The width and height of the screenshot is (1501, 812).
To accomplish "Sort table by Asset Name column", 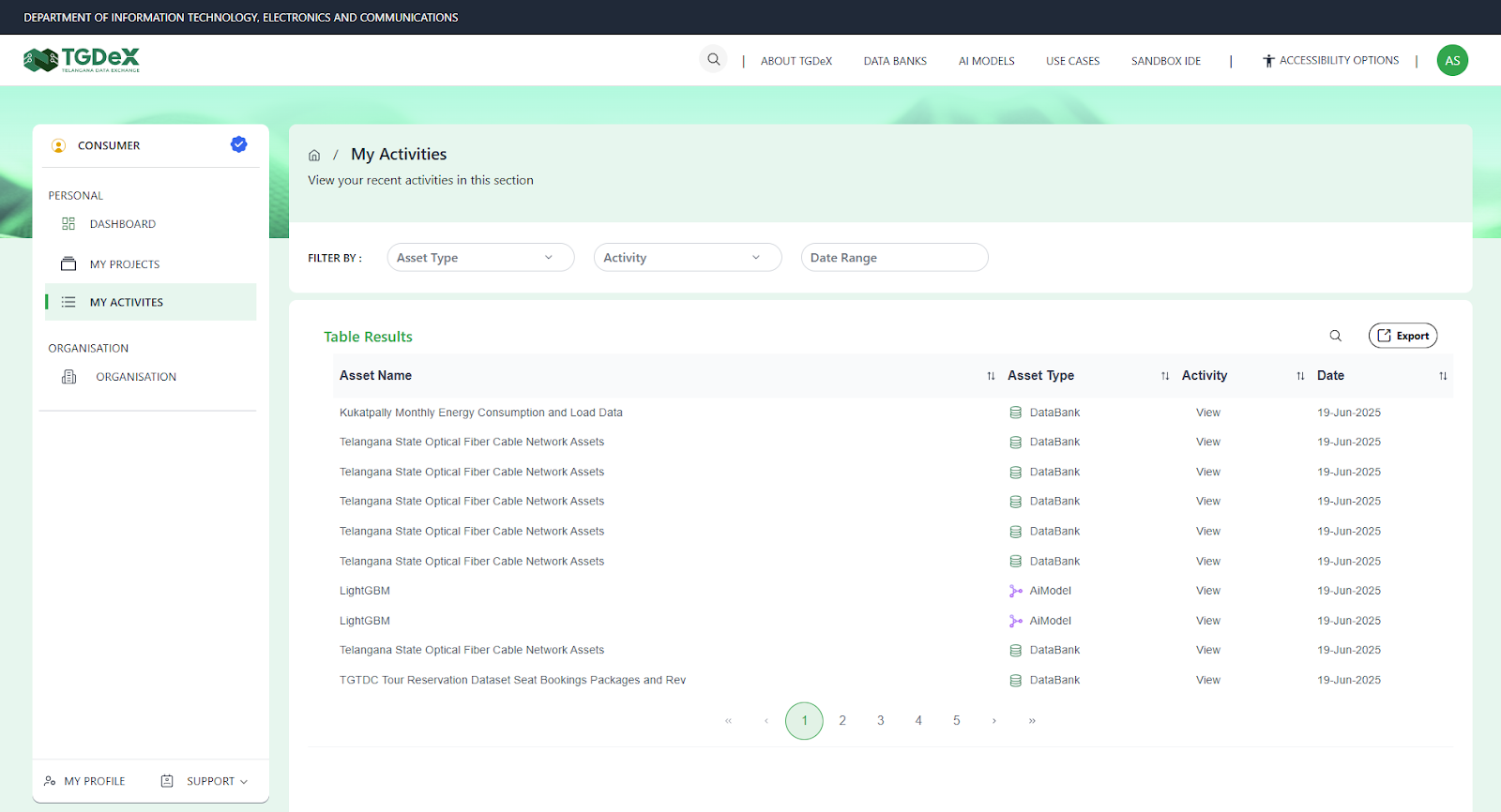I will [991, 376].
